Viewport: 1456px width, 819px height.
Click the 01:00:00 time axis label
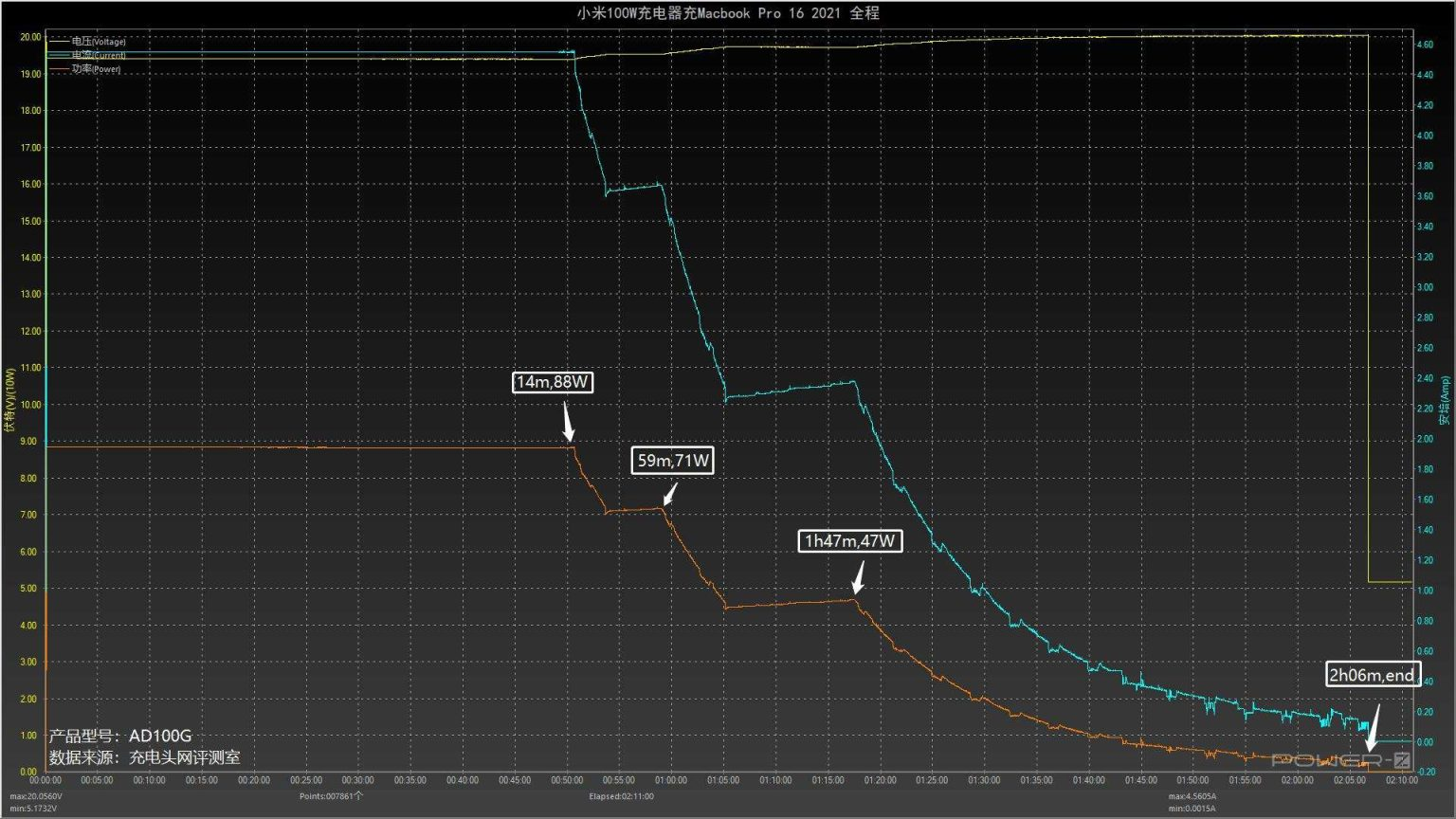[671, 780]
